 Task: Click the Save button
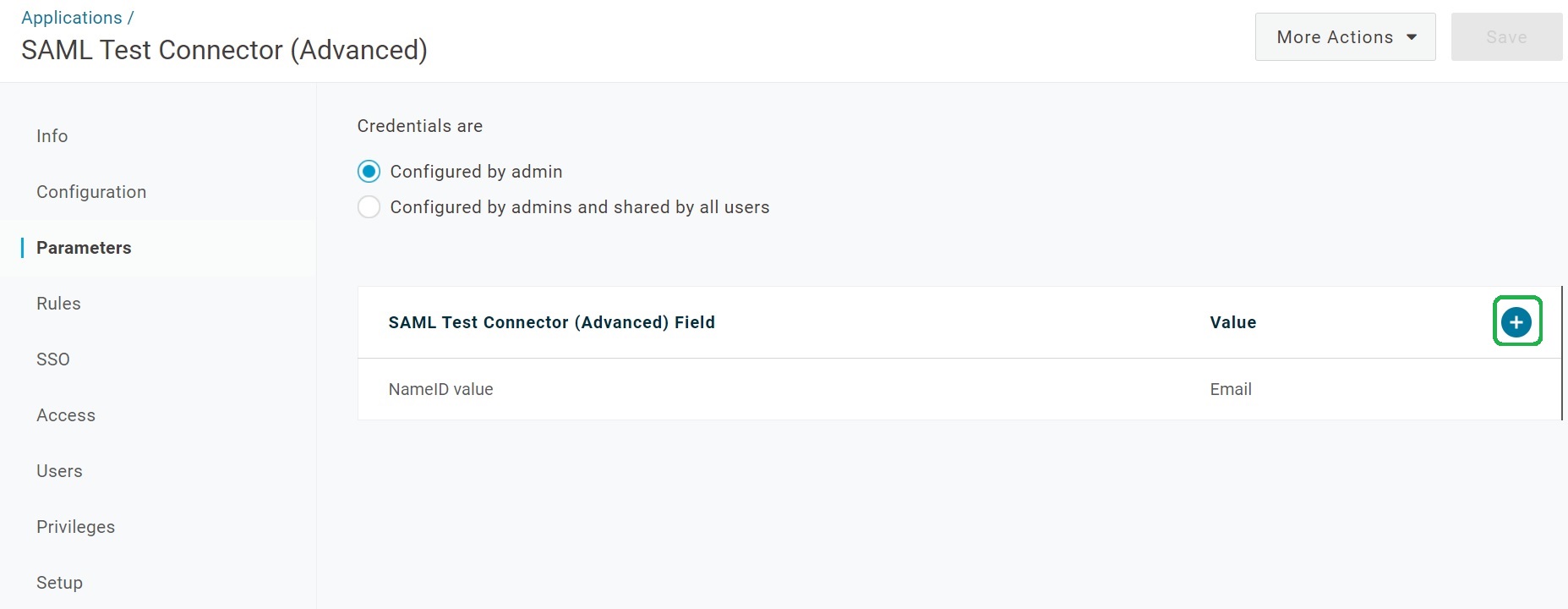pos(1505,37)
